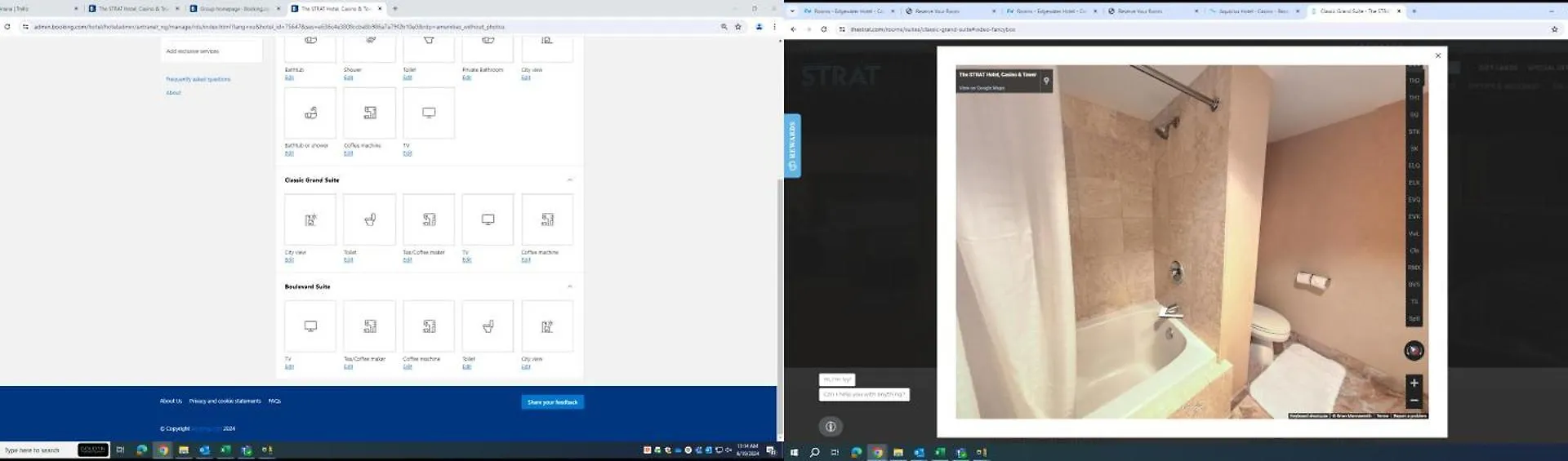Click the TV icon beside the Coffee machine in top section
Viewport: 1568px width, 461px height.
coord(429,113)
